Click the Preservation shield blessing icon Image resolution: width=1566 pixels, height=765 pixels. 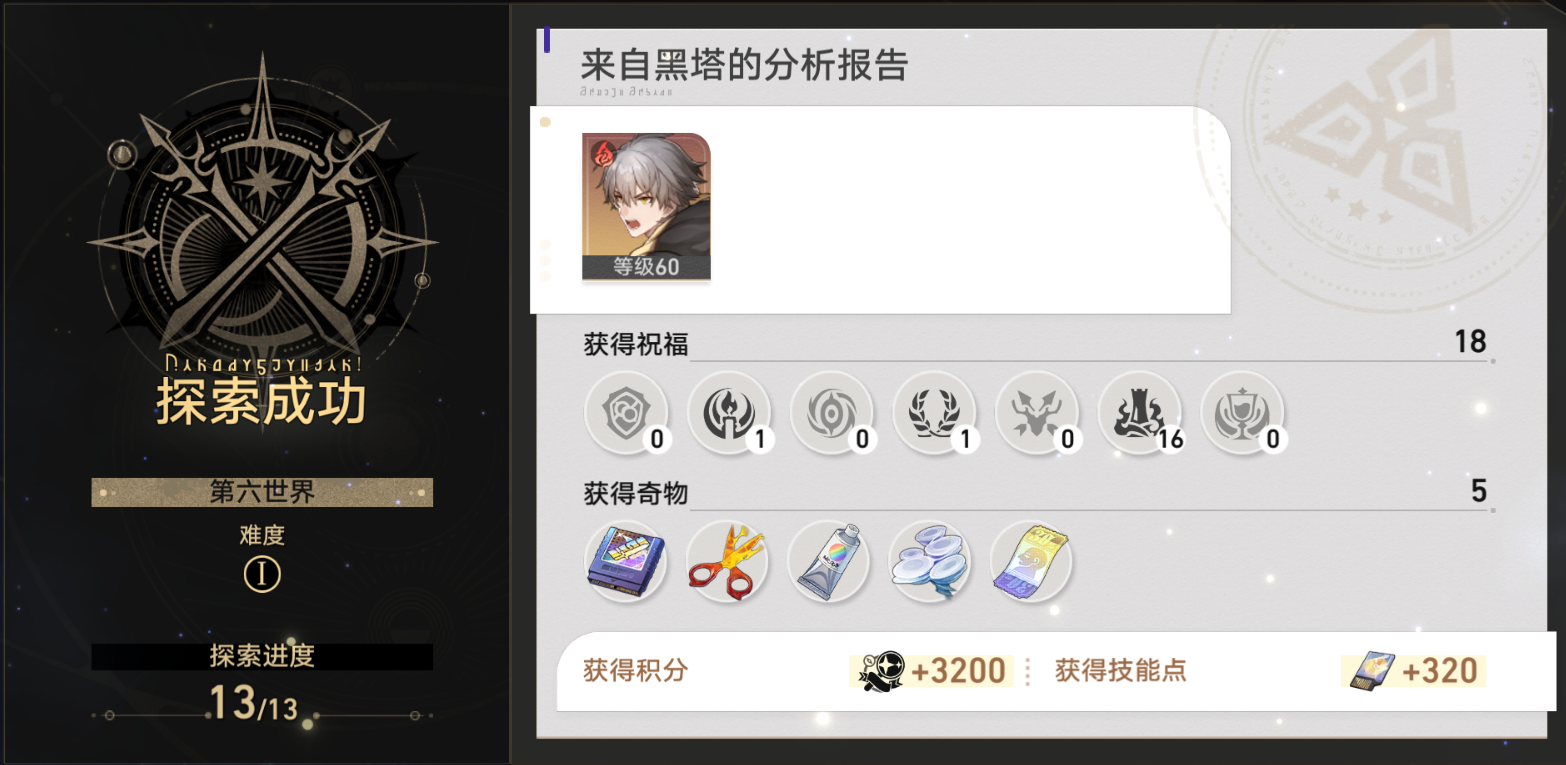[x=626, y=412]
